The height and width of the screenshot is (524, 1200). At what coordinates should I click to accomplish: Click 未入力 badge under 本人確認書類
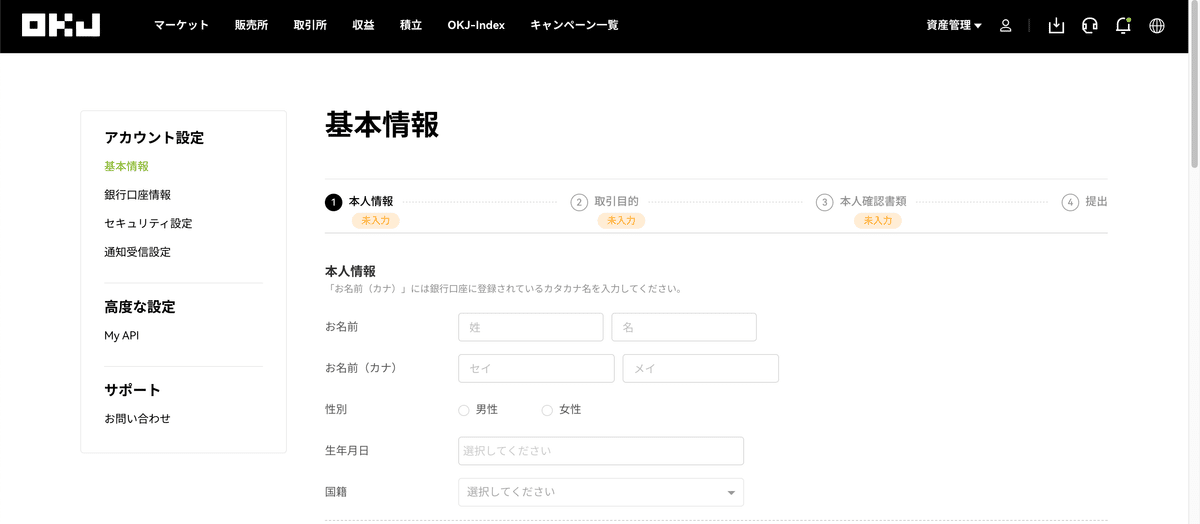pos(878,220)
